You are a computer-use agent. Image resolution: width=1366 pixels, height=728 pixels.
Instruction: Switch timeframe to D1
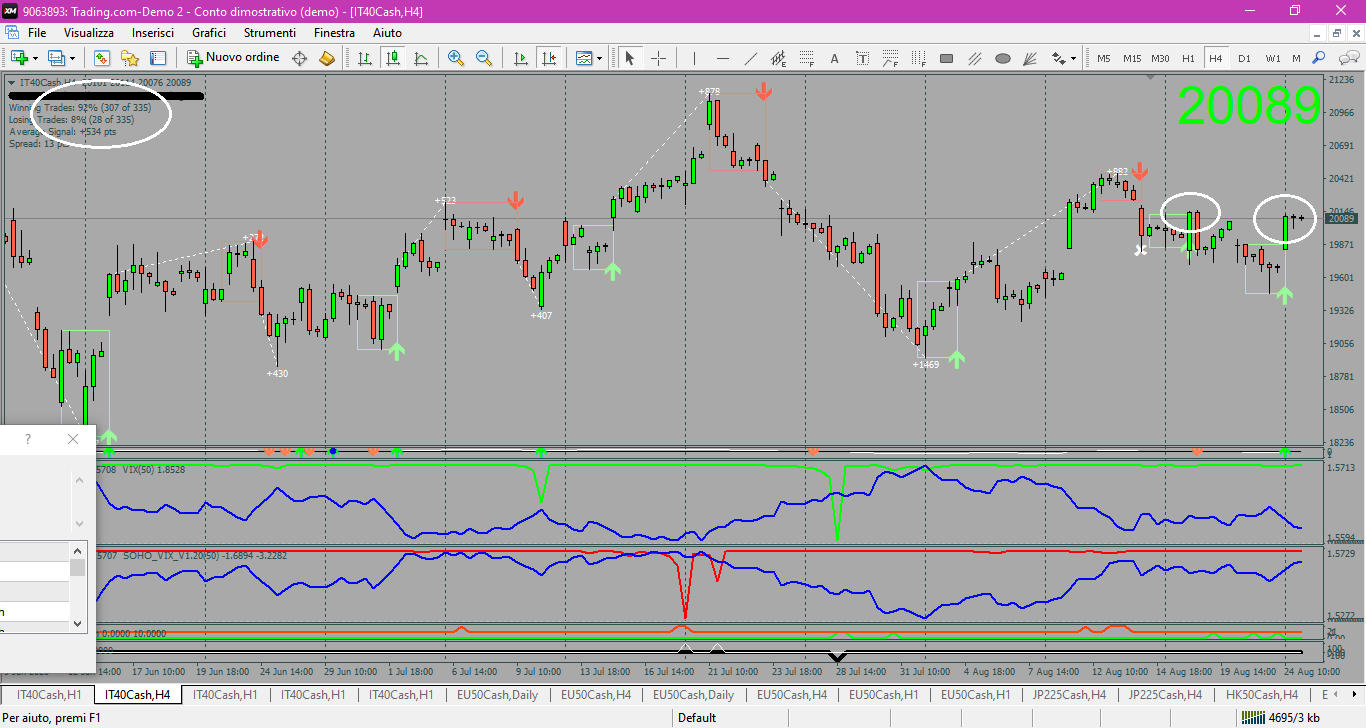click(1244, 58)
